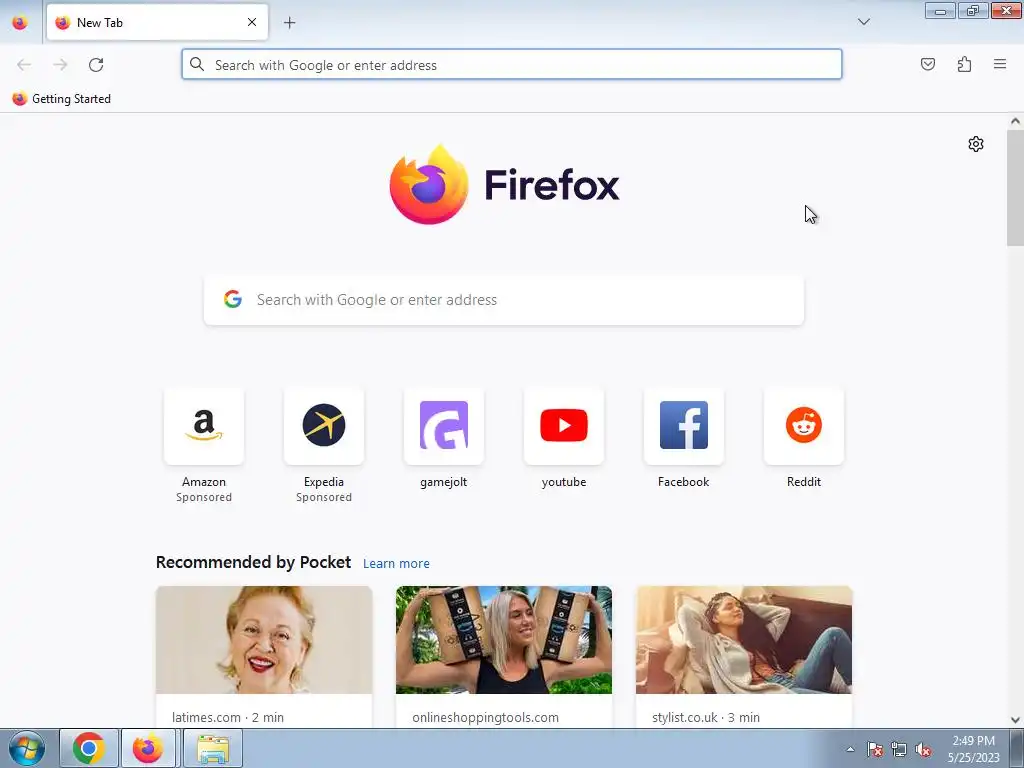Click the scrollbar up arrow

1015,121
